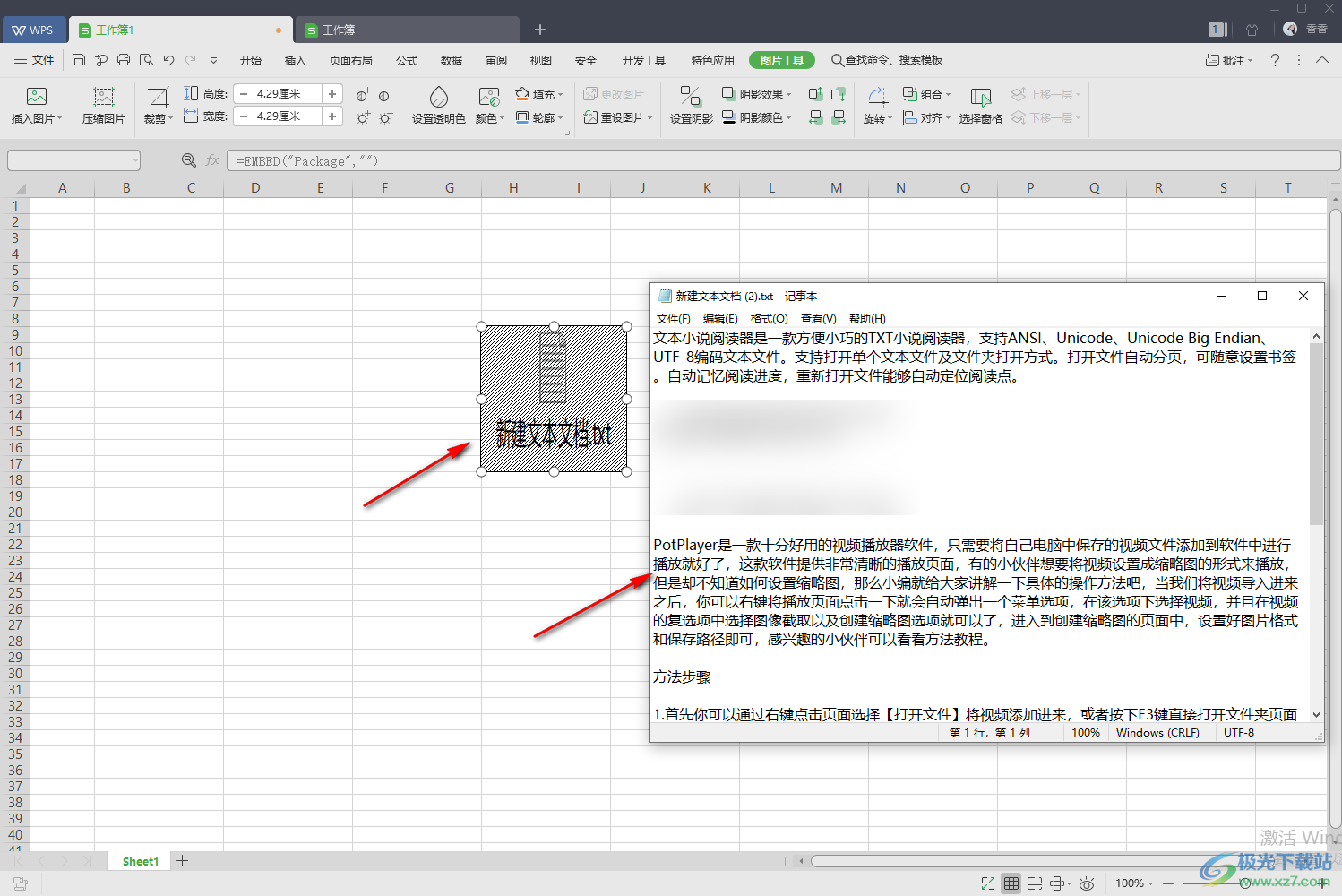Click Set Shadow (设置阴影) icon

(691, 105)
